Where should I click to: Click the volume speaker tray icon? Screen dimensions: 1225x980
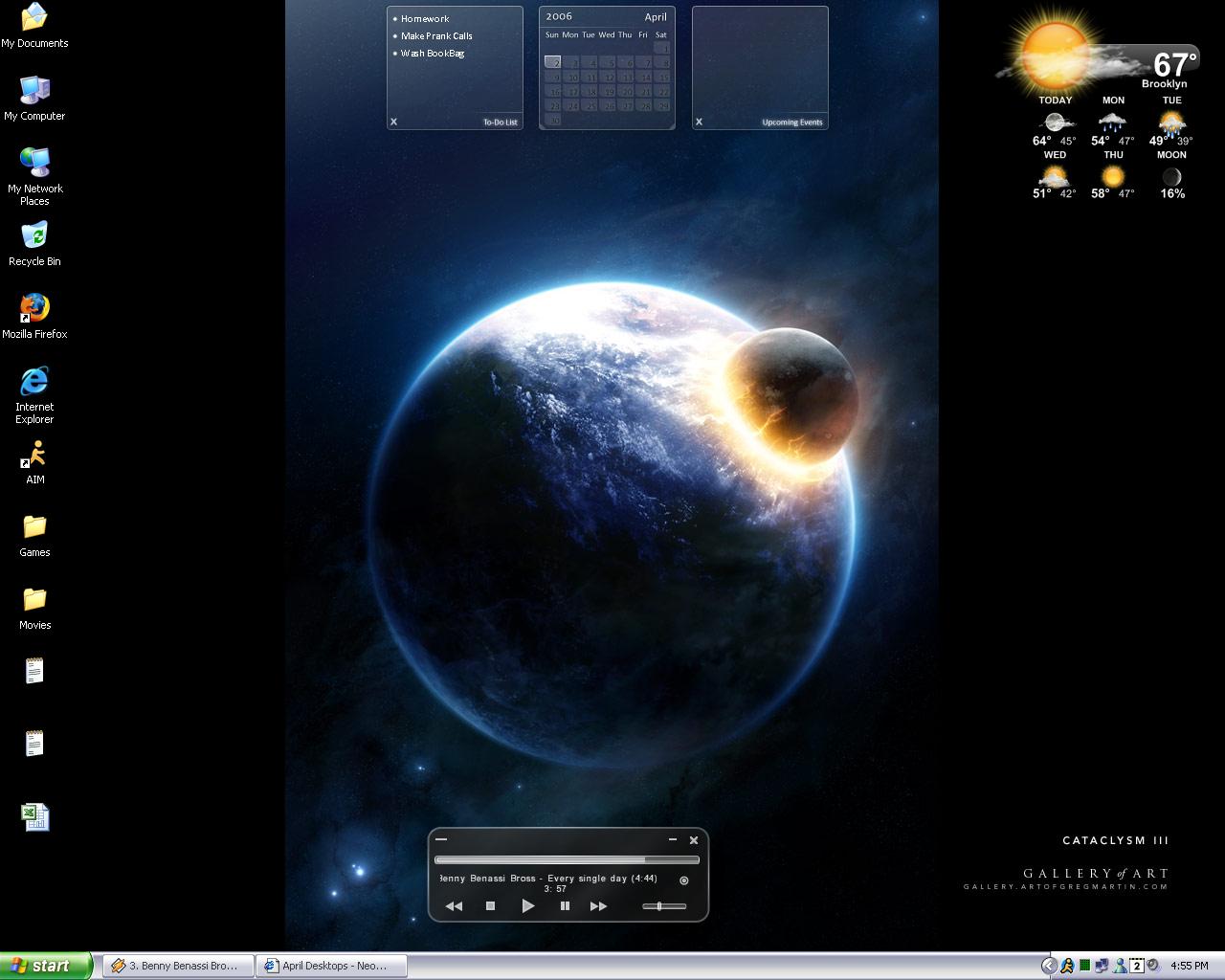1153,966
